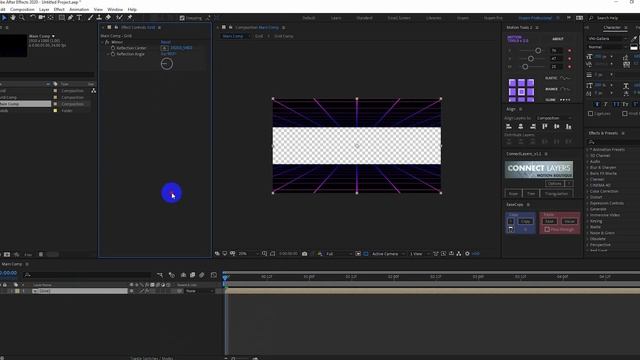Expand the Color Correction effects category

(x=588, y=191)
